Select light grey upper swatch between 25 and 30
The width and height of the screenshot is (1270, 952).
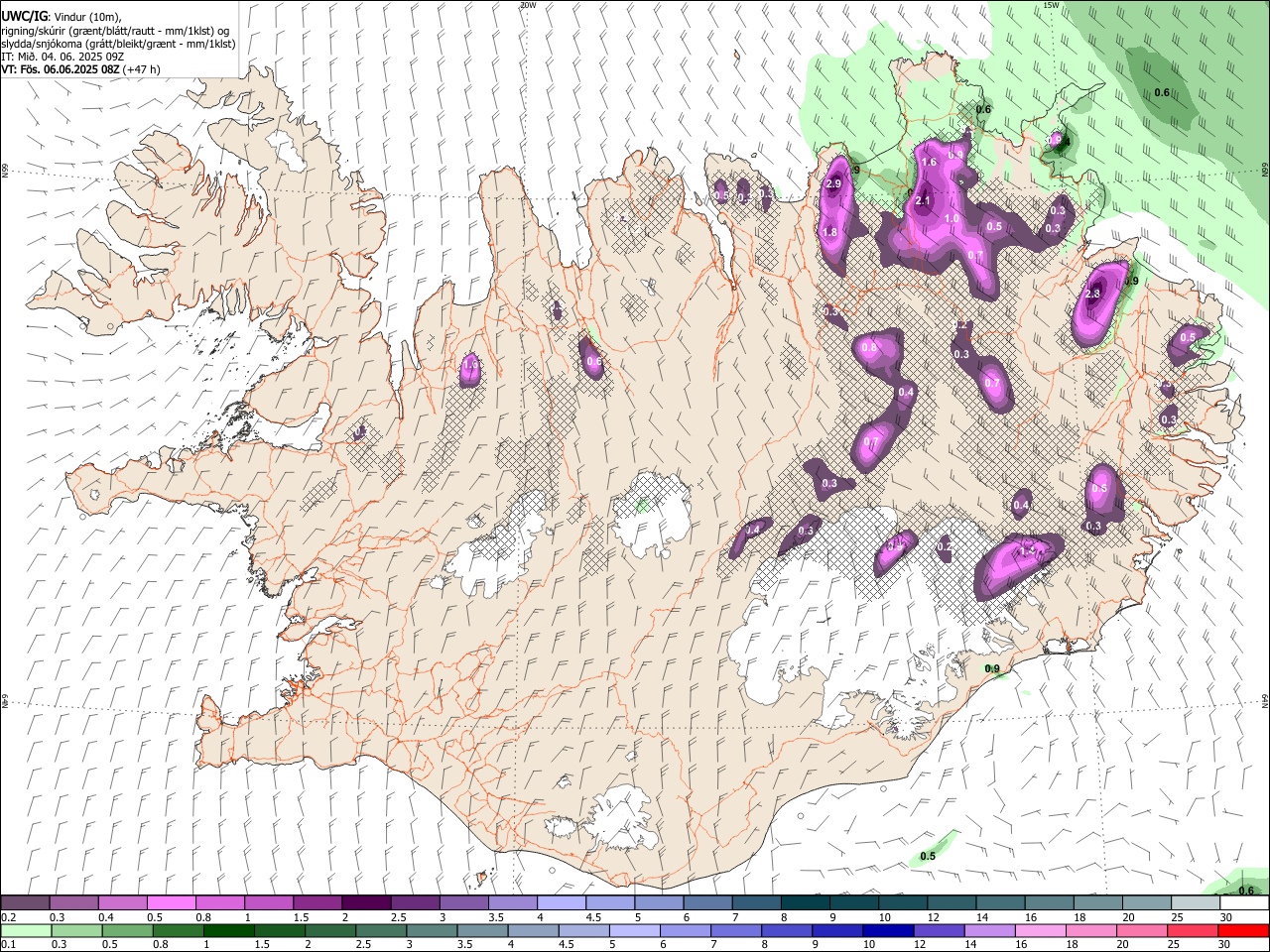(x=1195, y=903)
